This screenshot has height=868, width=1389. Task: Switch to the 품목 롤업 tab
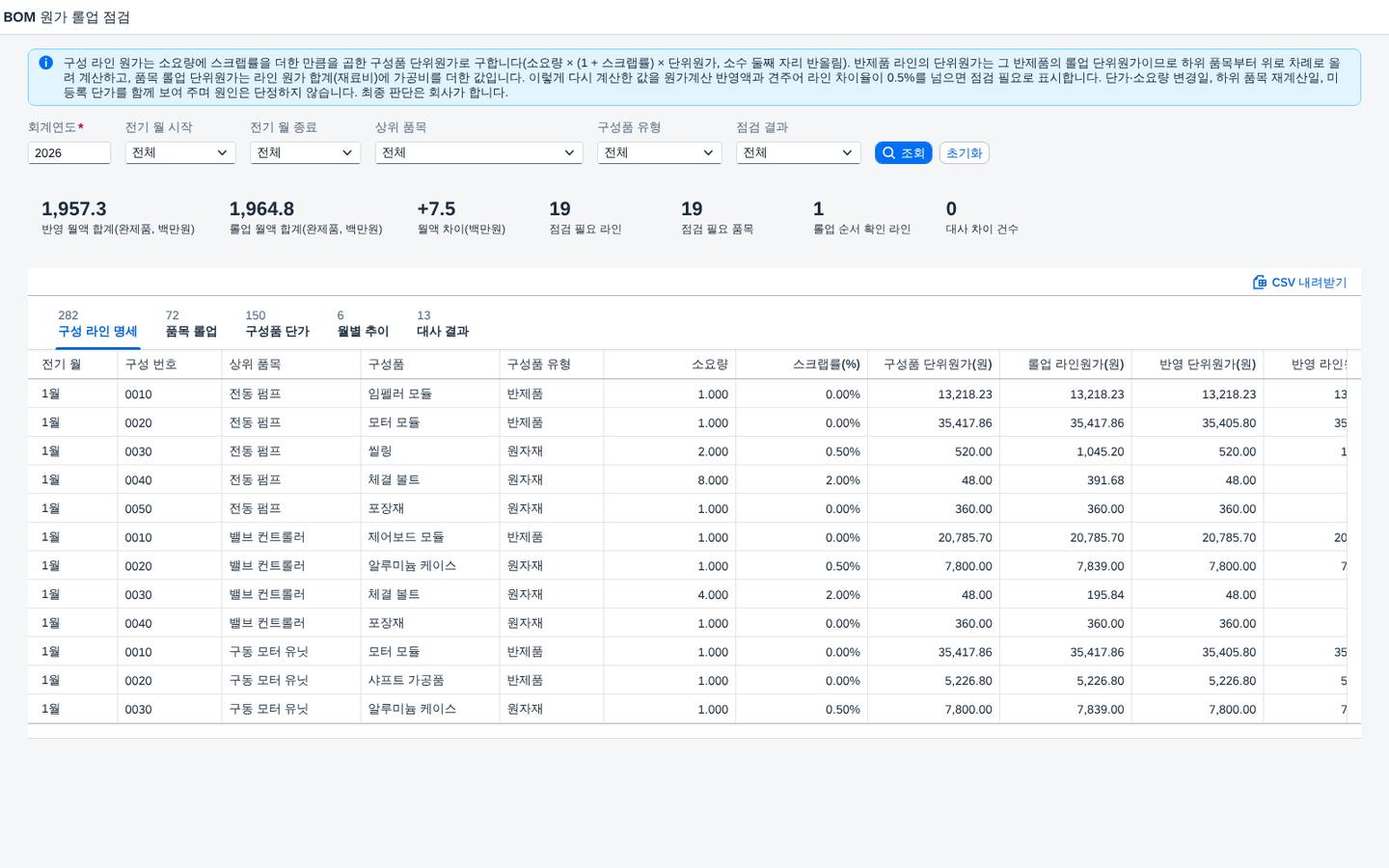pyautogui.click(x=191, y=324)
